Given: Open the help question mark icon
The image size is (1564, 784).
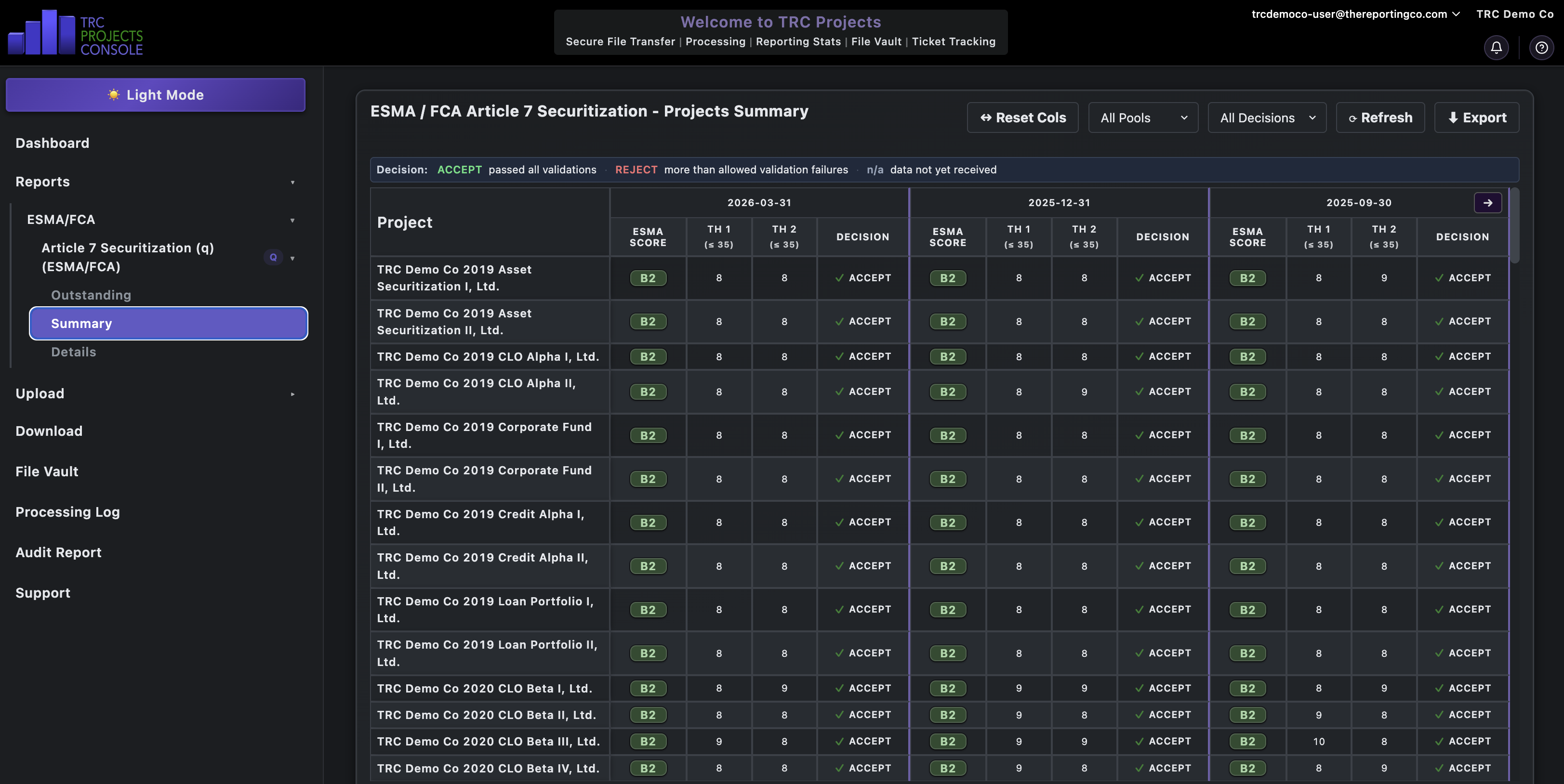Looking at the screenshot, I should tap(1541, 47).
